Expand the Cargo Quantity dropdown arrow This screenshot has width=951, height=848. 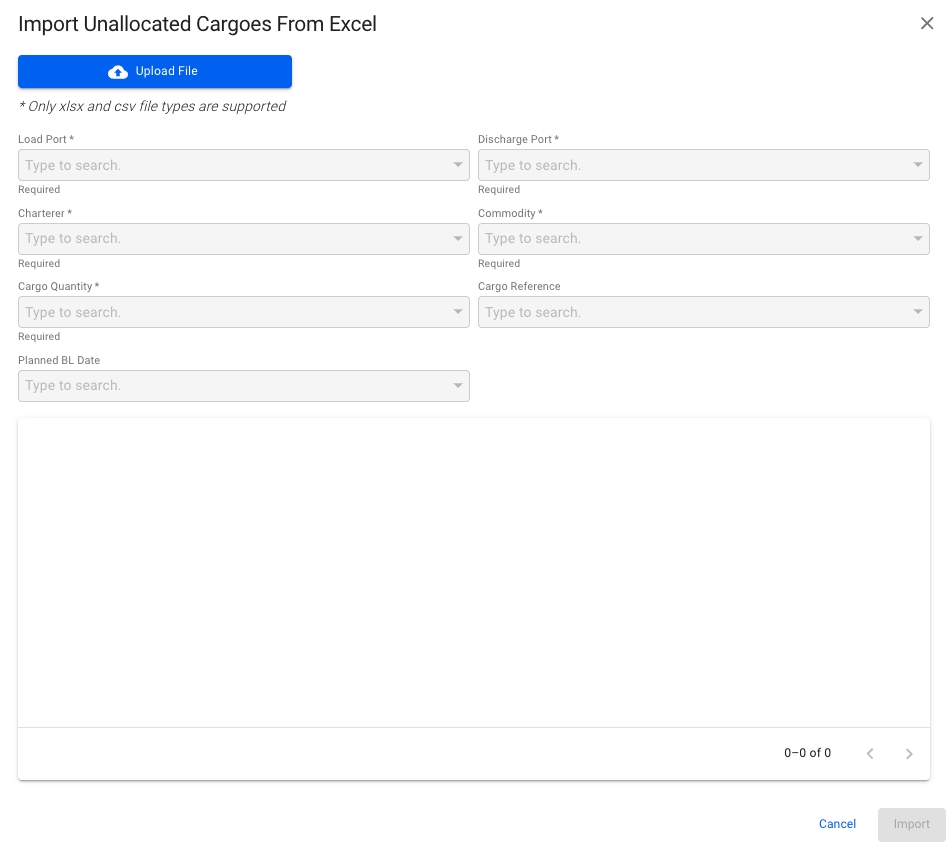[x=458, y=312]
